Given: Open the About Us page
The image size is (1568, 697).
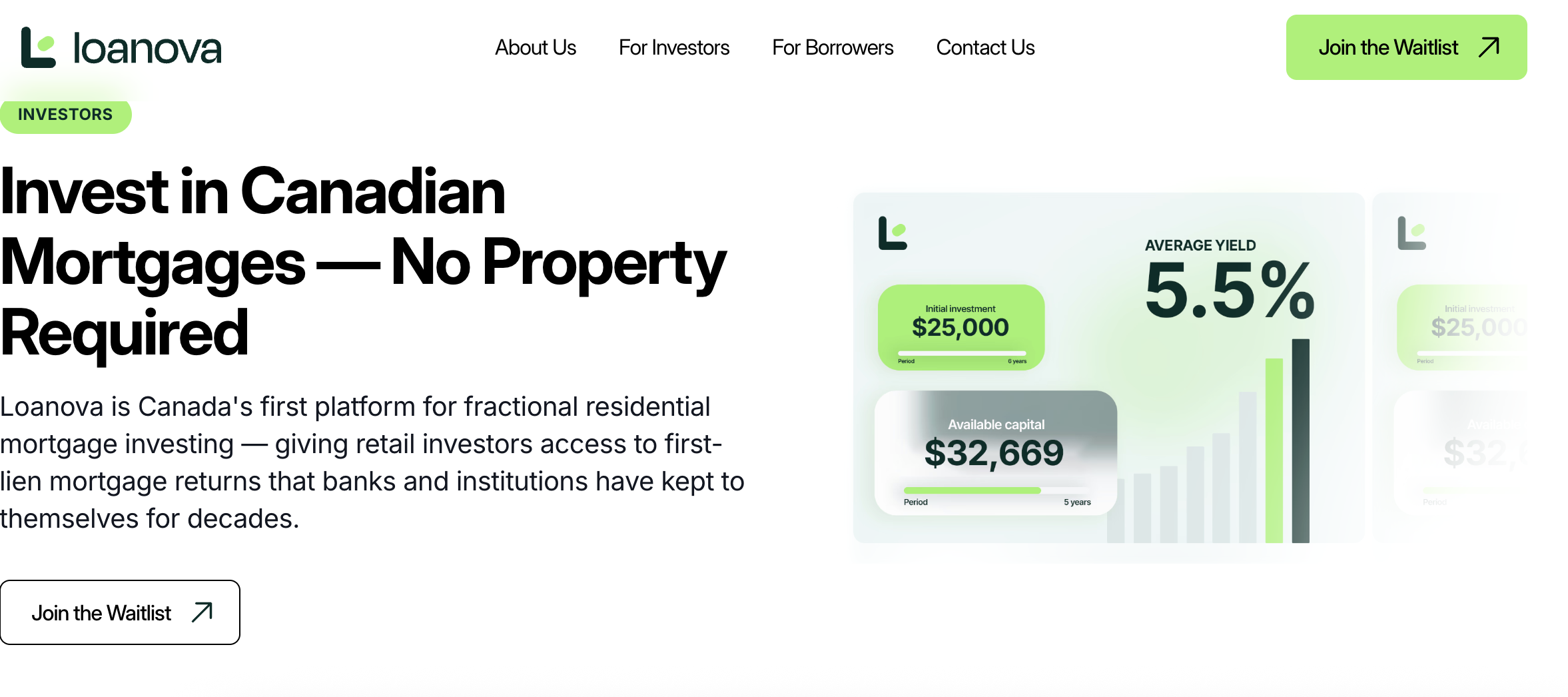Looking at the screenshot, I should (536, 47).
